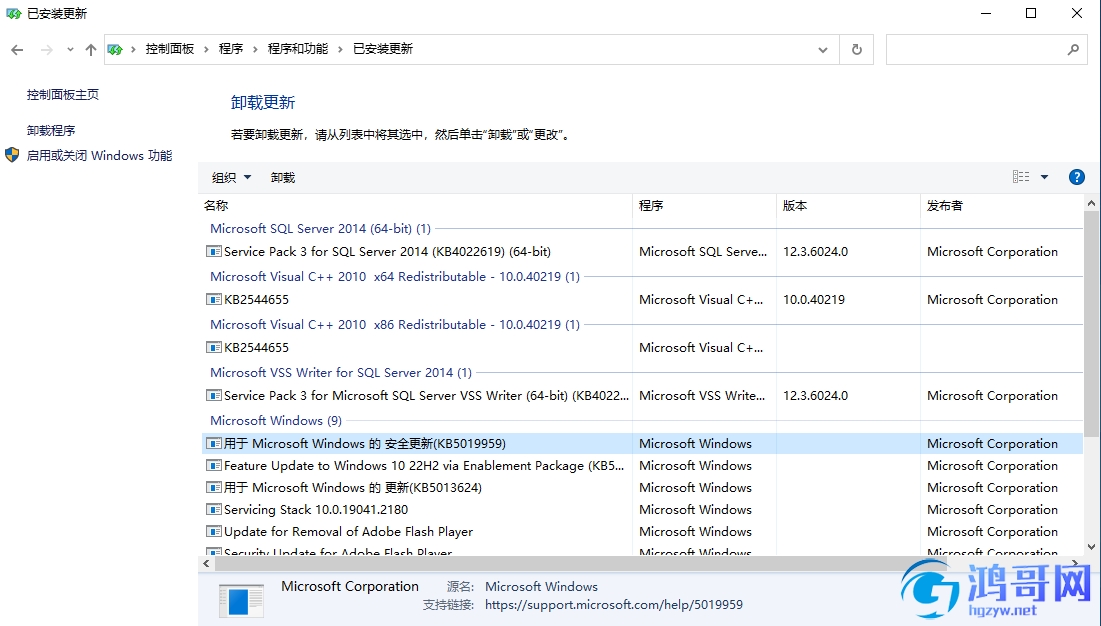Collapse Visual C++ 2010 x86 Redistributable group
Screen dimensions: 1101x626
[x=395, y=324]
